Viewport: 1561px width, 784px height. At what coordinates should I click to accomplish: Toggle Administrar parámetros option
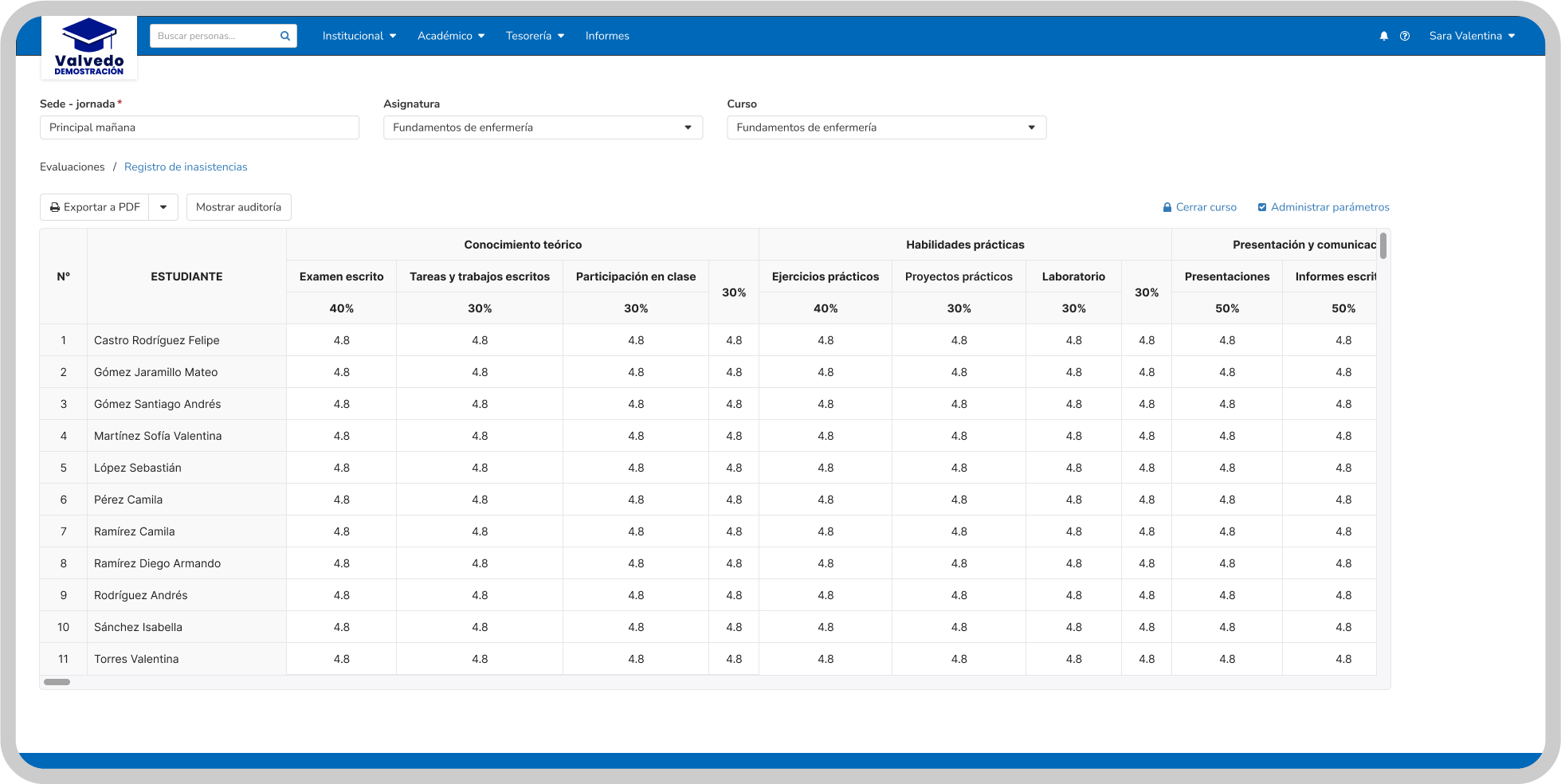[x=1330, y=206]
